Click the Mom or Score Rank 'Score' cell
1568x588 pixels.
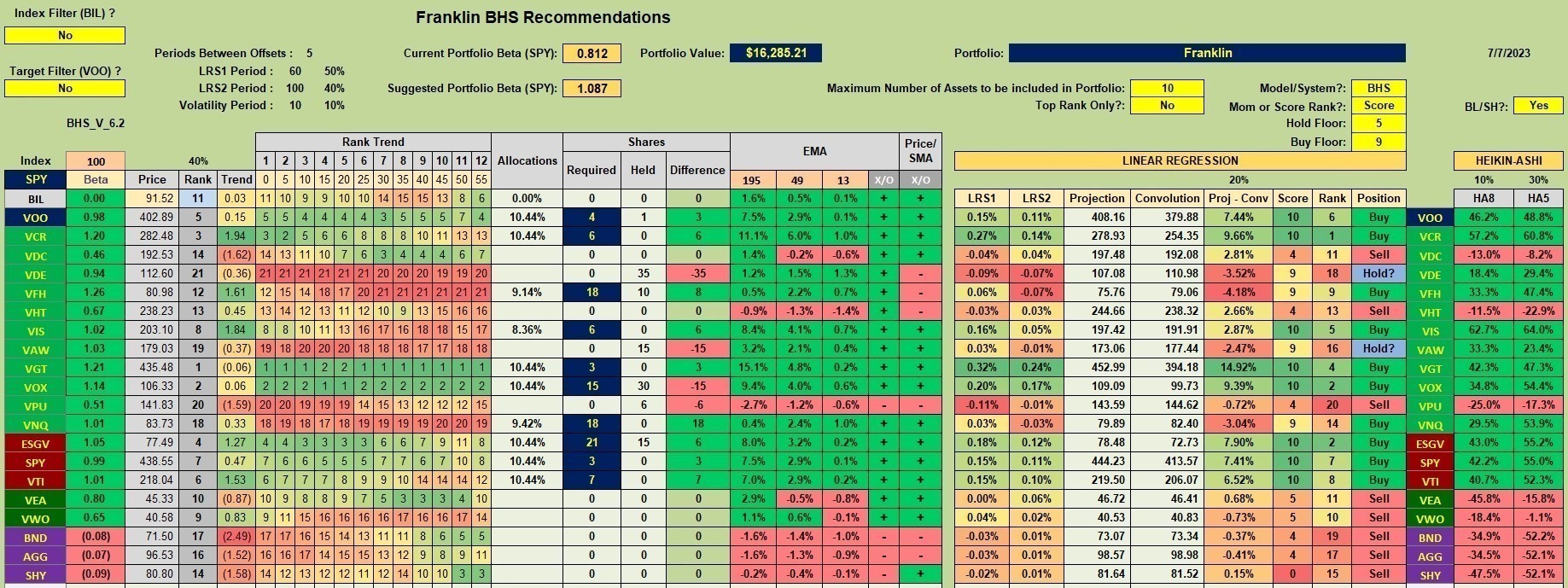(x=1379, y=106)
